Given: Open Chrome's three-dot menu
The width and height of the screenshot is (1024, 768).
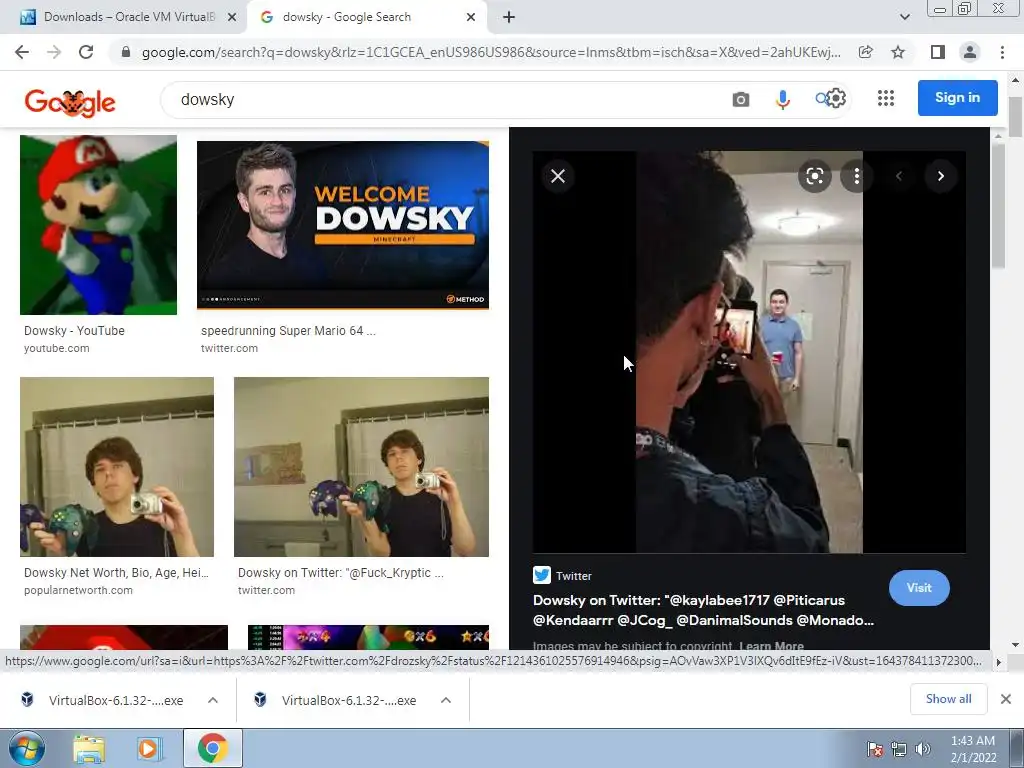Looking at the screenshot, I should click(1002, 52).
